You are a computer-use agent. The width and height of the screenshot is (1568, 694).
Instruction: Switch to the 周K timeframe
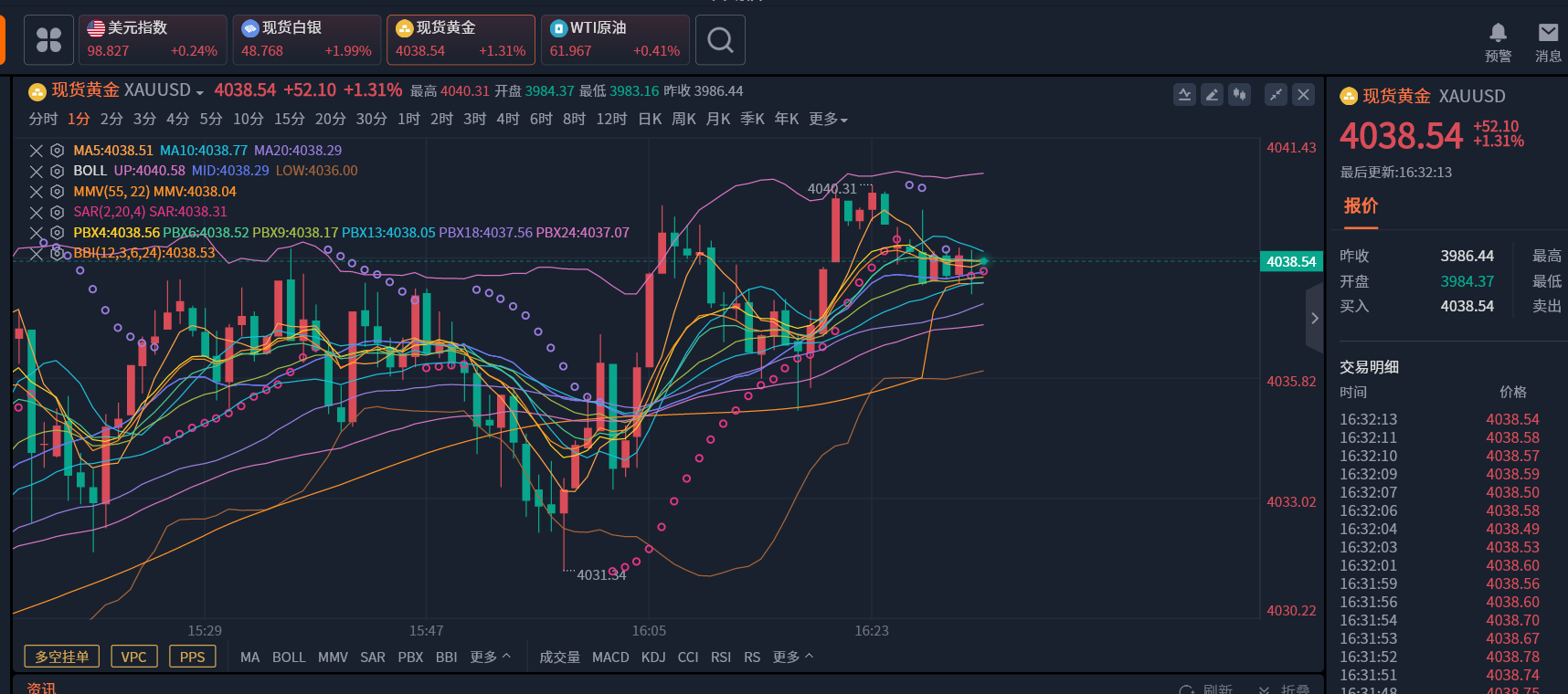tap(683, 120)
